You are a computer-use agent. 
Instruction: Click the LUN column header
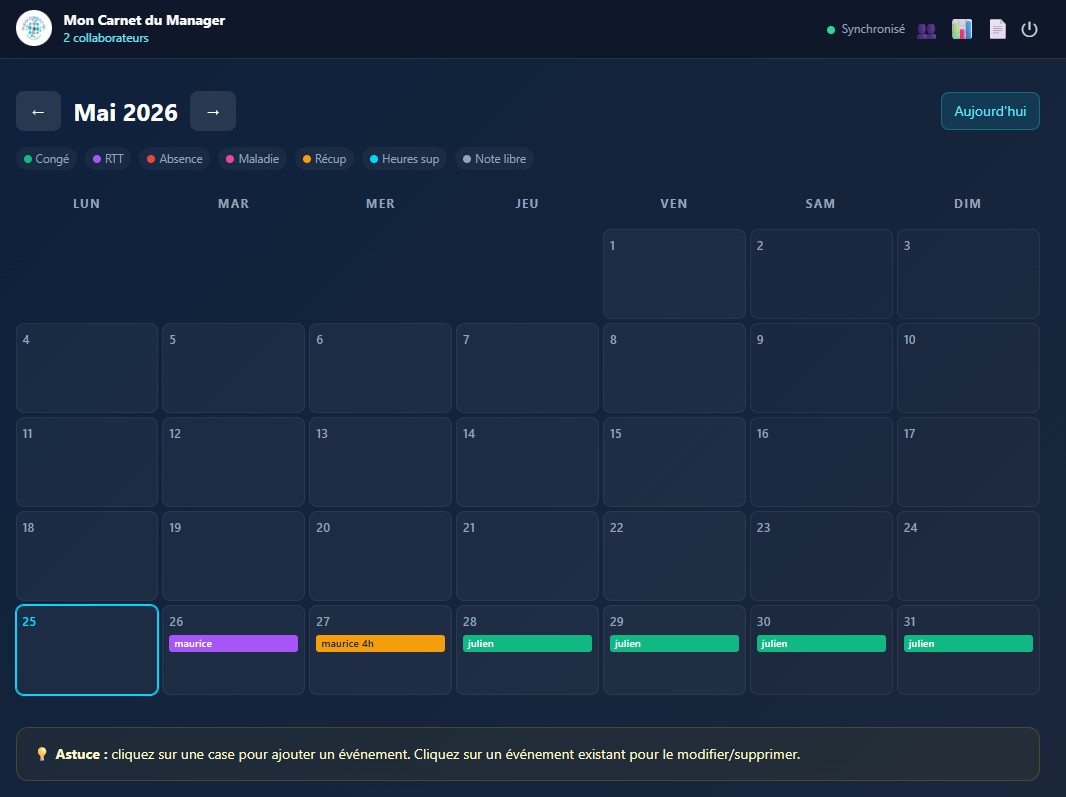pyautogui.click(x=86, y=203)
